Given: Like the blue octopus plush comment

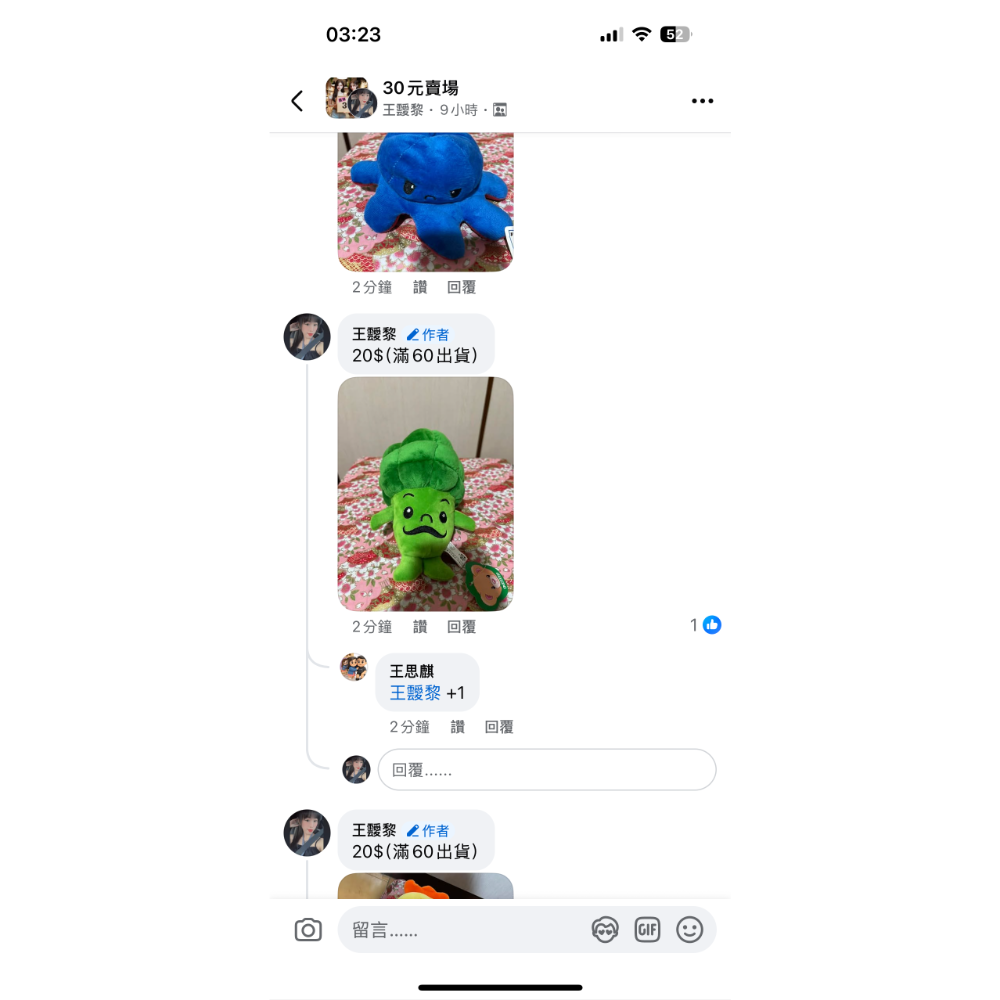Looking at the screenshot, I should [420, 288].
